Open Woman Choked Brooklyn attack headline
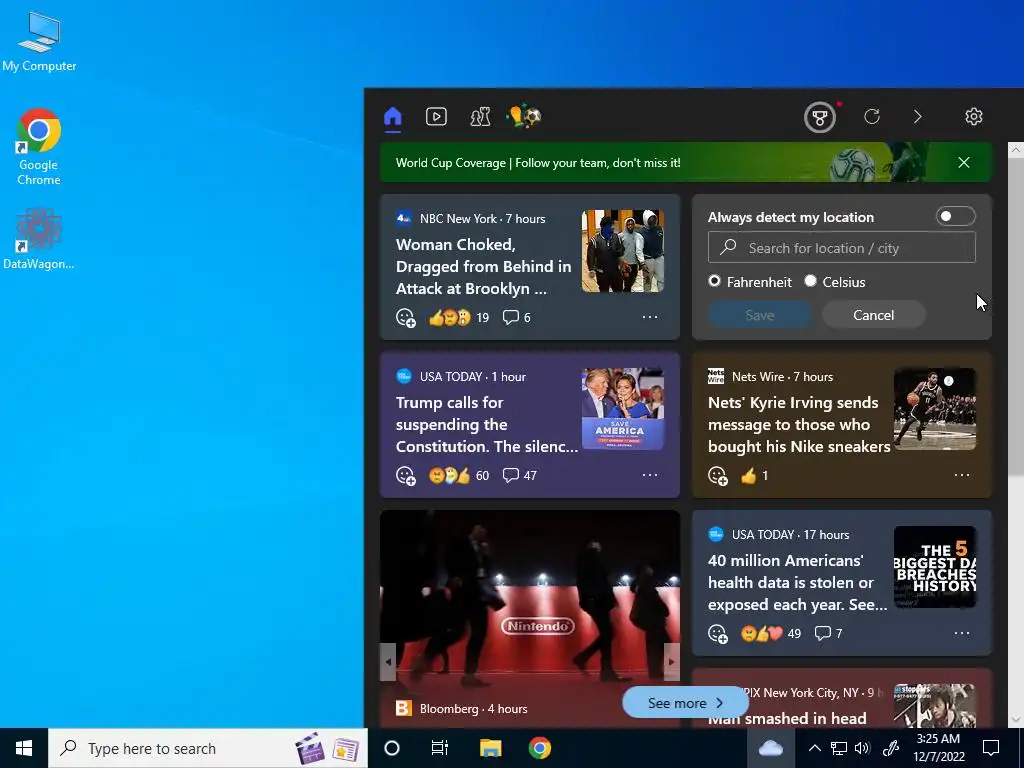The image size is (1024, 768). coord(483,266)
